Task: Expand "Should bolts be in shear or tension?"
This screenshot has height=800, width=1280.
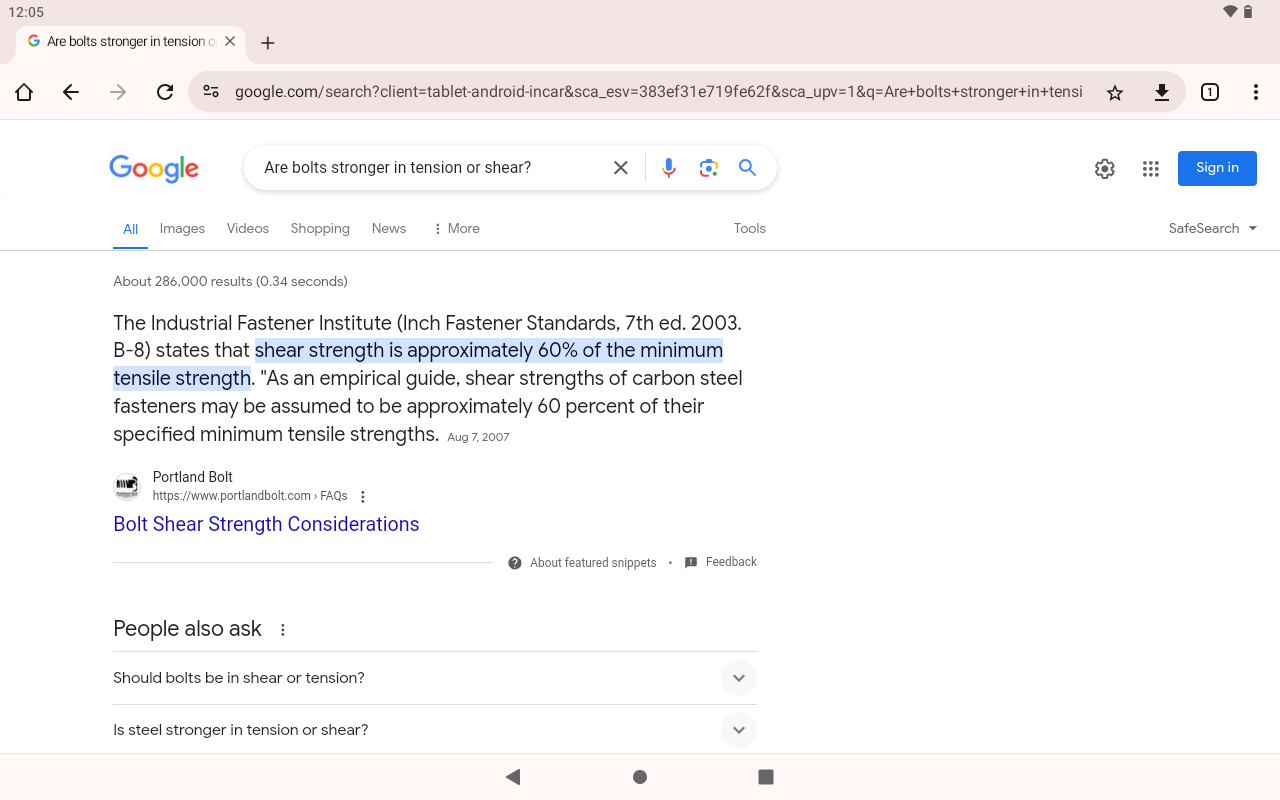Action: [435, 678]
